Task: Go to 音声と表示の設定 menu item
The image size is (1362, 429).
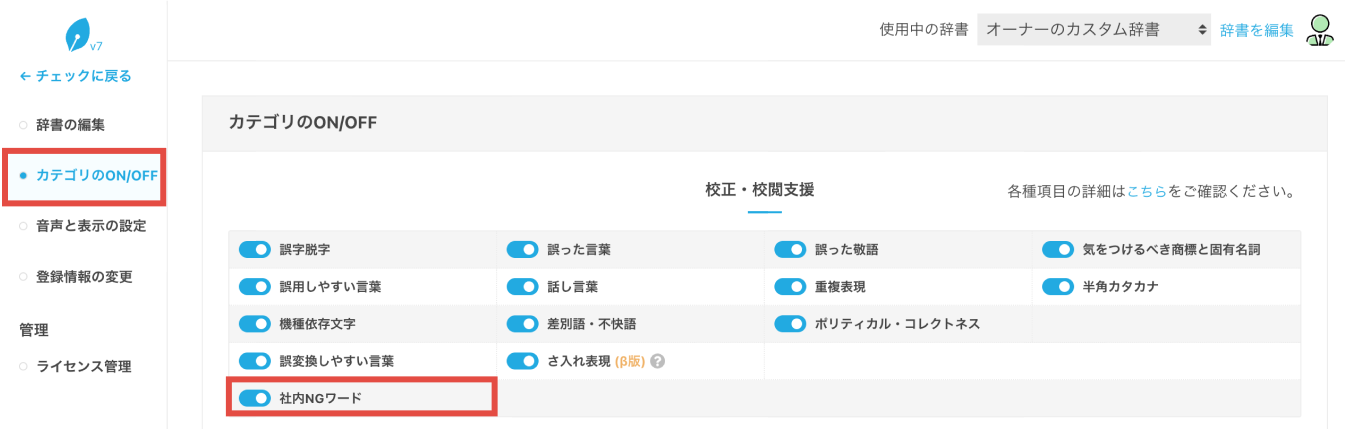Action: coord(91,226)
